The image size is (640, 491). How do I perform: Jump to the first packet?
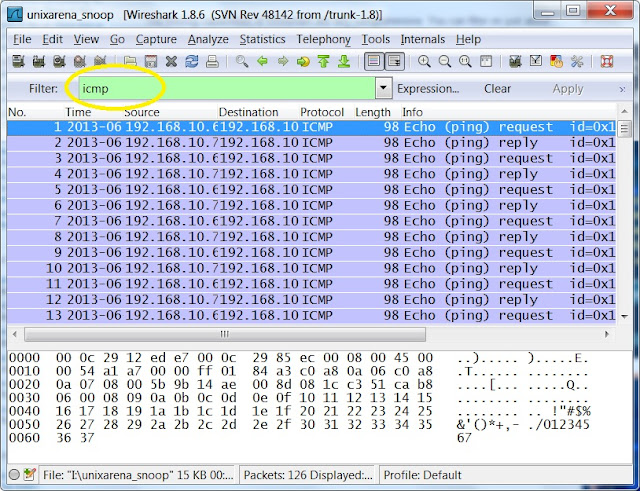pyautogui.click(x=324, y=62)
